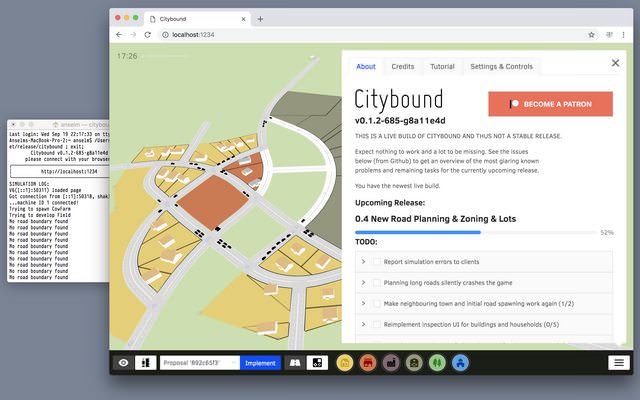Viewport: 640px width, 400px height.
Task: Check the 'Report simulation errors to clients' checkbox
Action: pyautogui.click(x=377, y=262)
